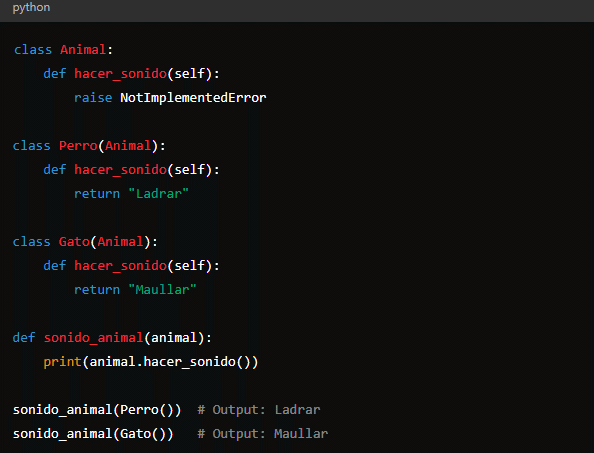Click 'def sonido_animal(animal):' line

click(112, 337)
